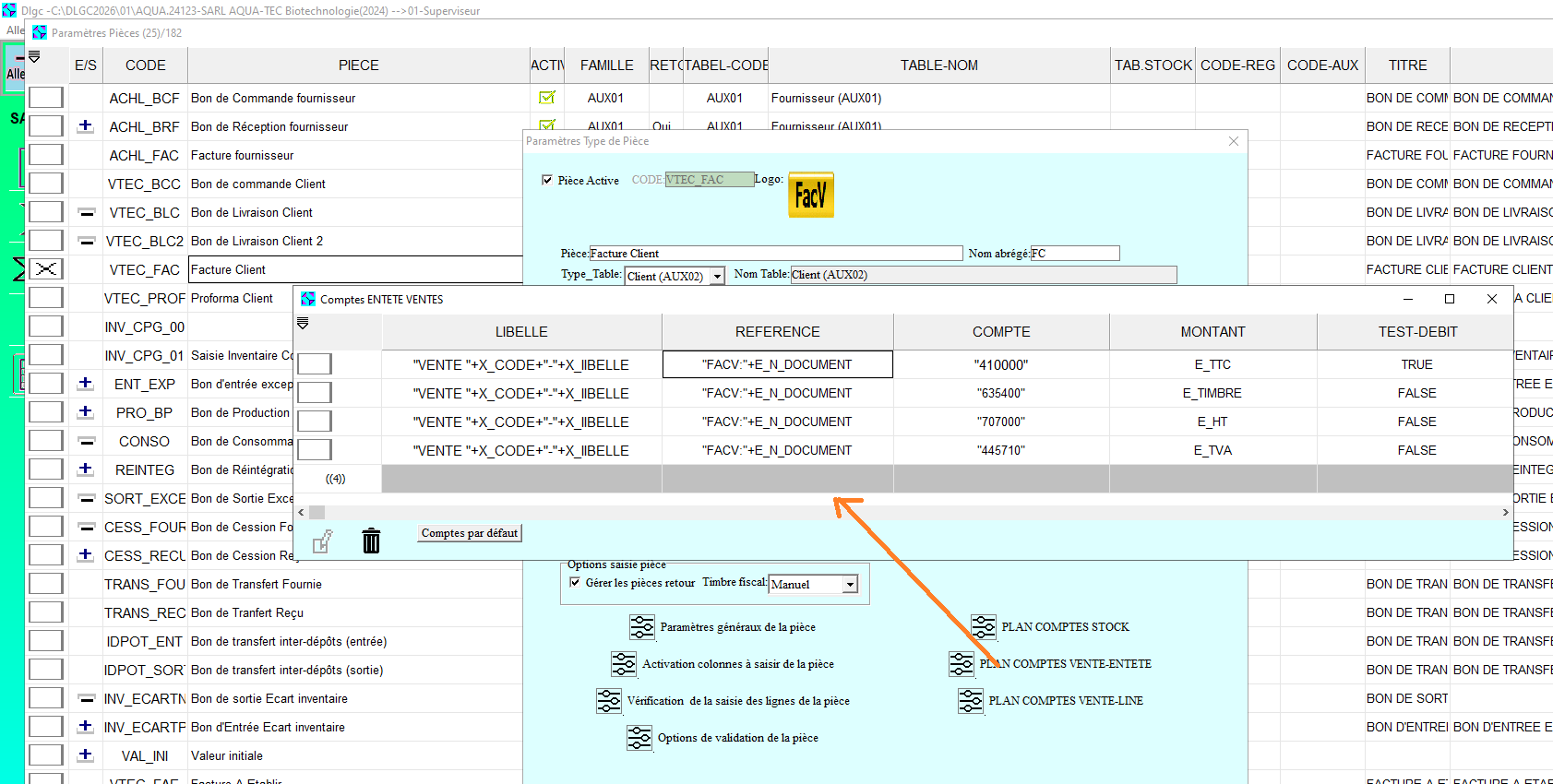Click the FAMILLE column header in pieces table
The height and width of the screenshot is (784, 1553).
click(x=606, y=65)
